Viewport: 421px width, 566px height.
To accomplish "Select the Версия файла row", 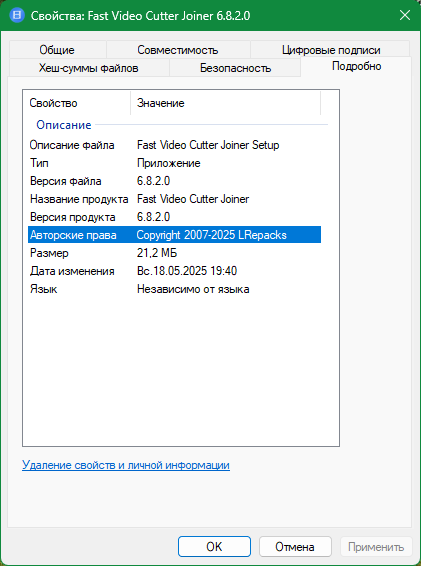I will tap(174, 181).
